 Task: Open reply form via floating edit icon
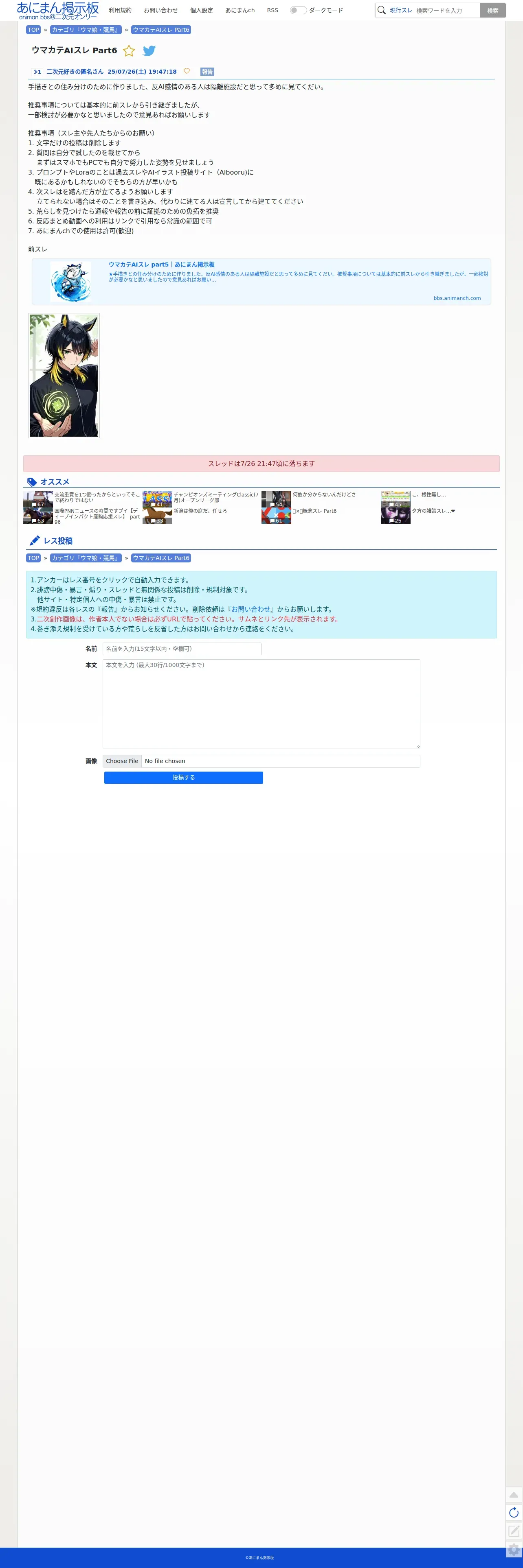514,1531
